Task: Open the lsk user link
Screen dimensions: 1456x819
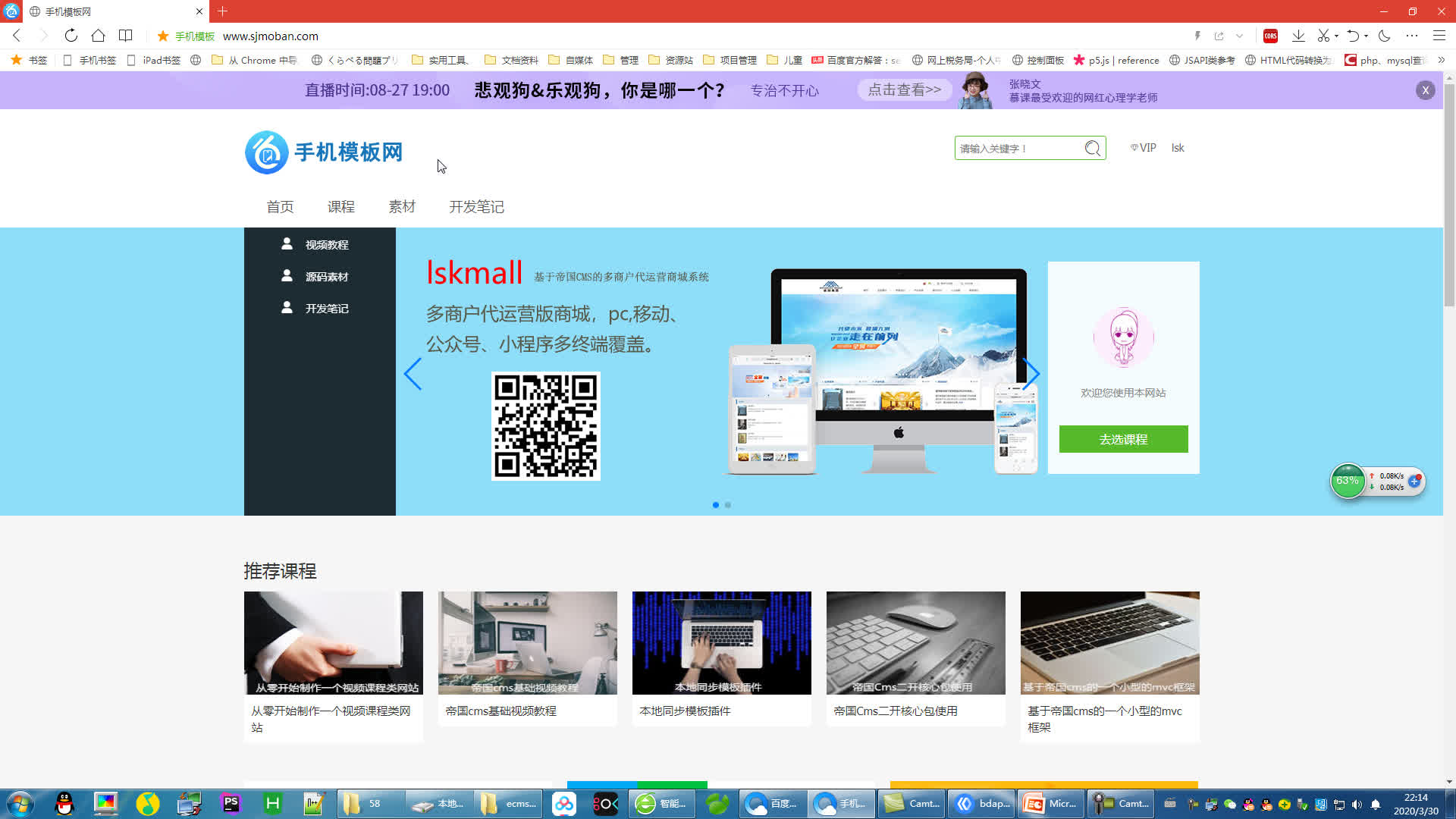Action: click(1178, 148)
